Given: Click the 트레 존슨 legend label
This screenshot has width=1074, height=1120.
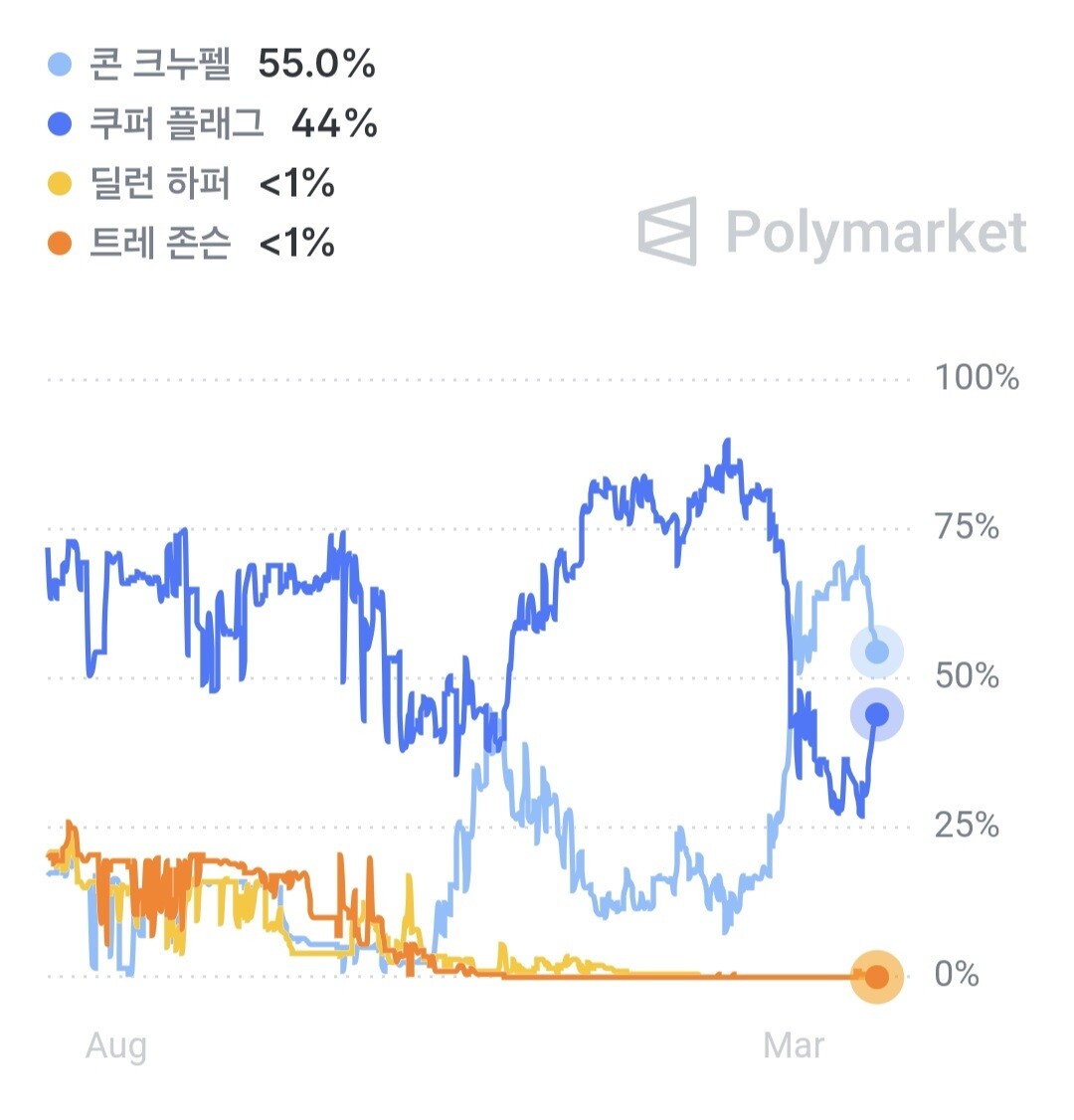Looking at the screenshot, I should [160, 242].
